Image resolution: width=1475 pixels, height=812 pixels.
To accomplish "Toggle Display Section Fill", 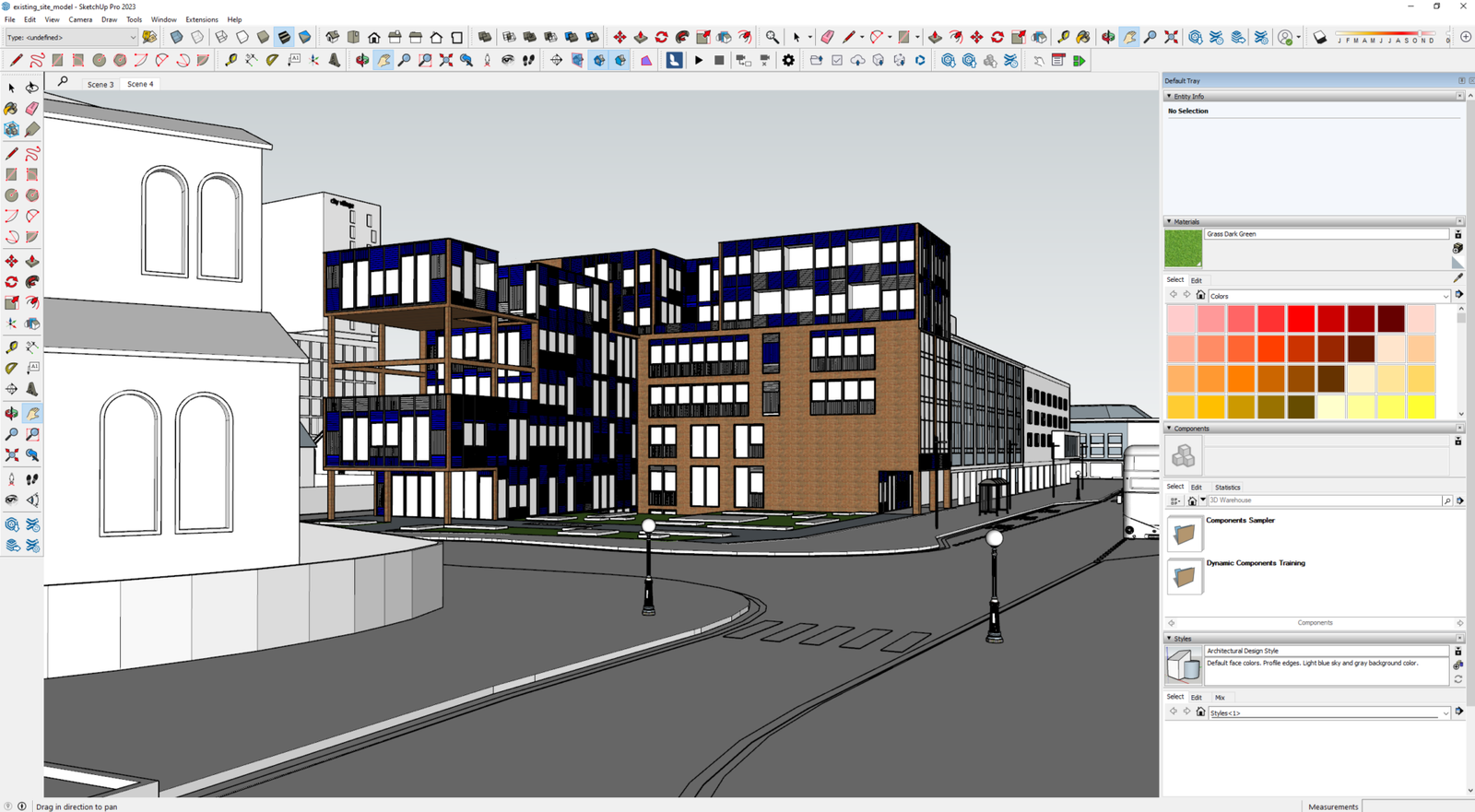I will click(x=620, y=61).
